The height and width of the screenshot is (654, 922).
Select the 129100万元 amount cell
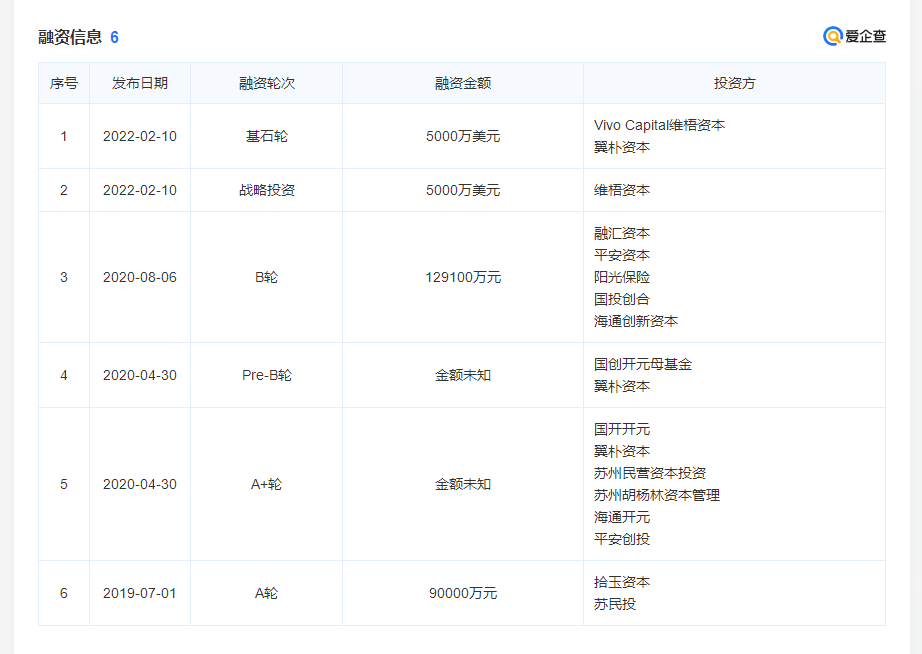[462, 277]
